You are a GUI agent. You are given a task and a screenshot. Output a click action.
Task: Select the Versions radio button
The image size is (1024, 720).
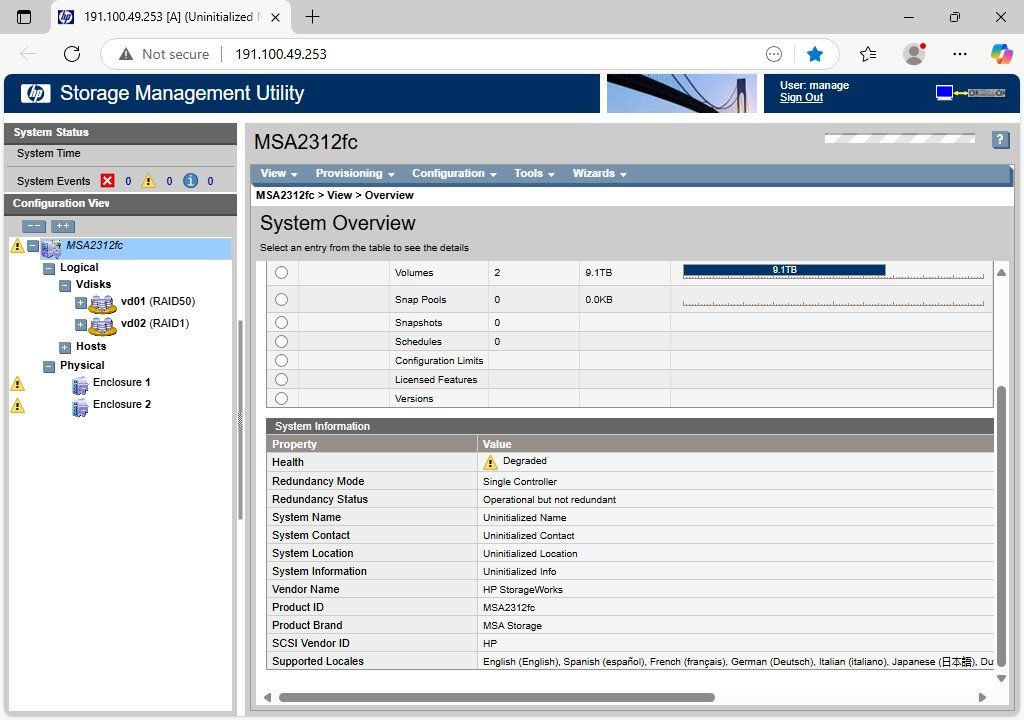pyautogui.click(x=281, y=398)
